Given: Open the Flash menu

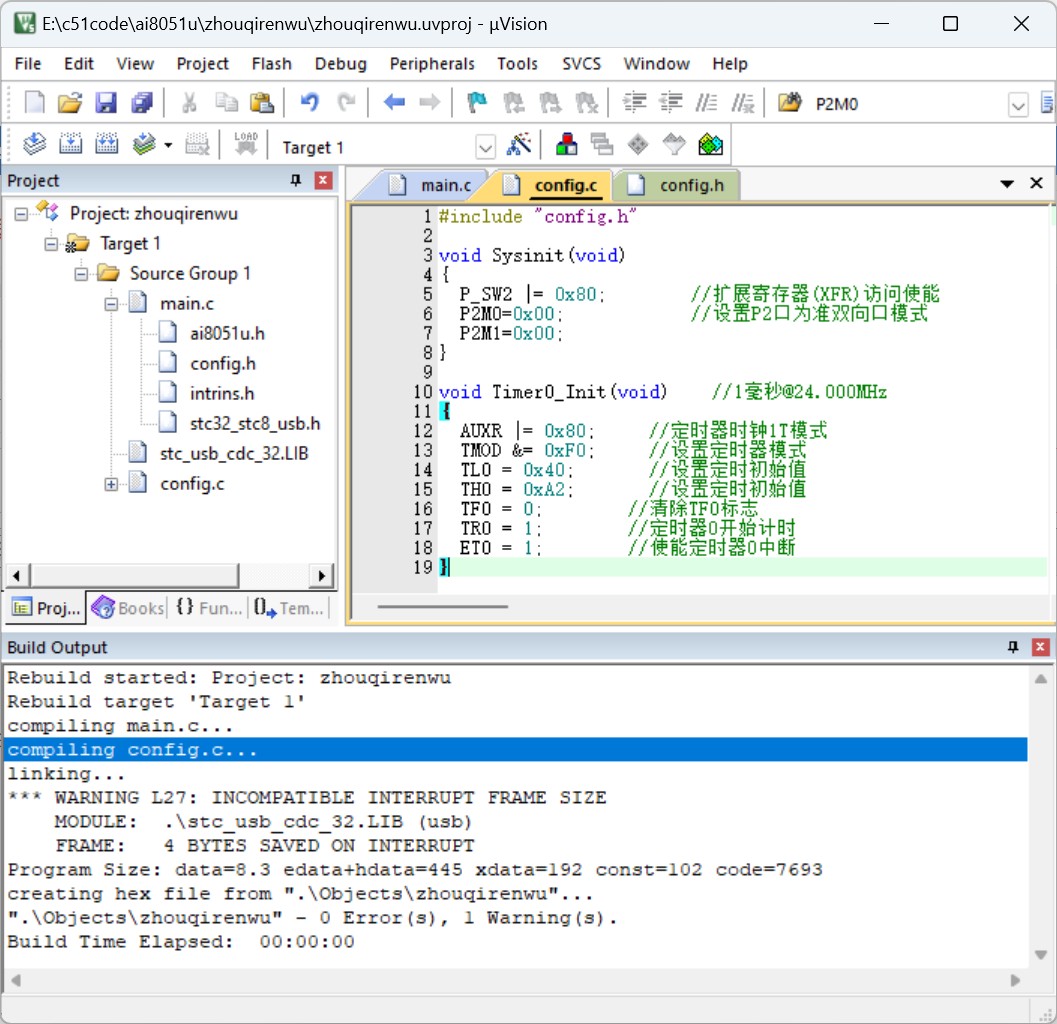Looking at the screenshot, I should pos(271,63).
